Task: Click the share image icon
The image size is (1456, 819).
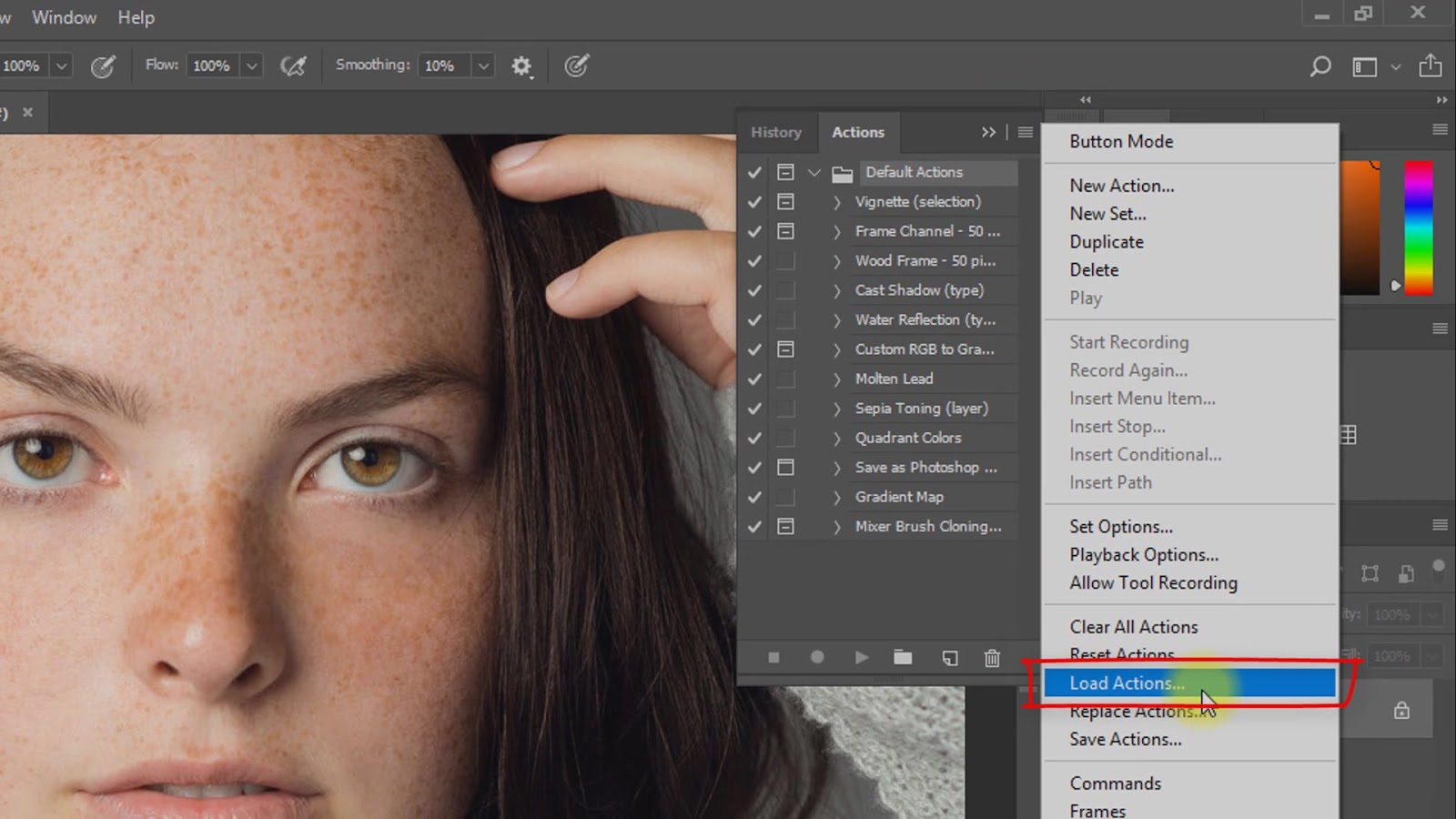Action: coord(1431,66)
